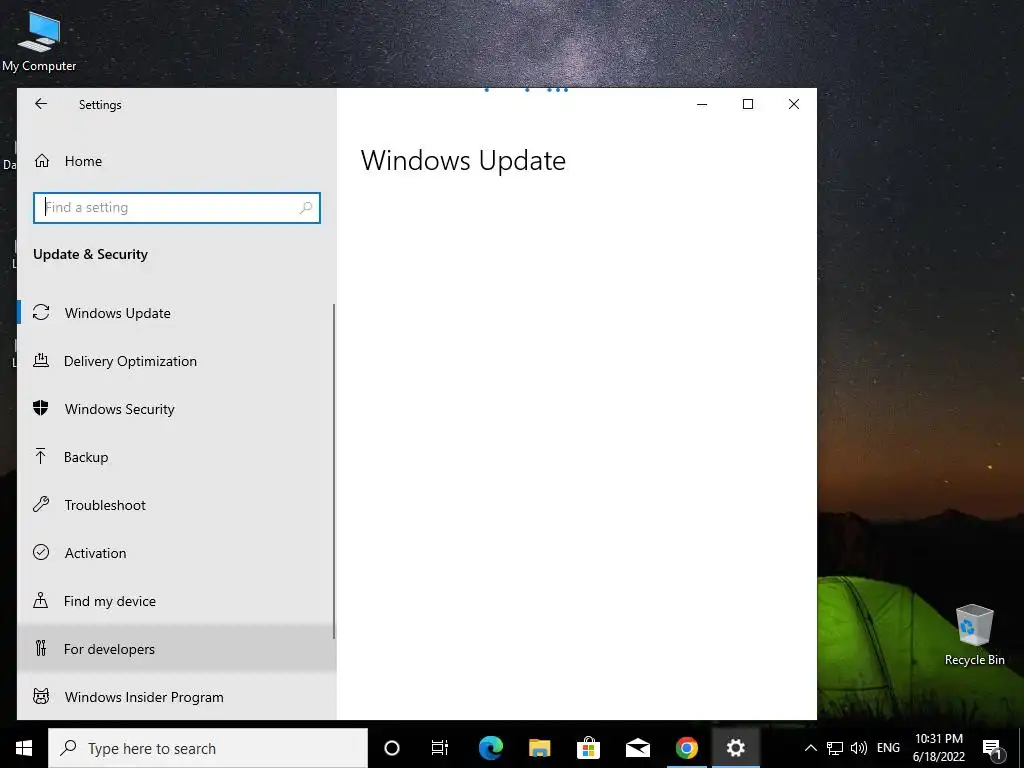Go to Settings Home
This screenshot has height=768, width=1024.
coord(176,161)
